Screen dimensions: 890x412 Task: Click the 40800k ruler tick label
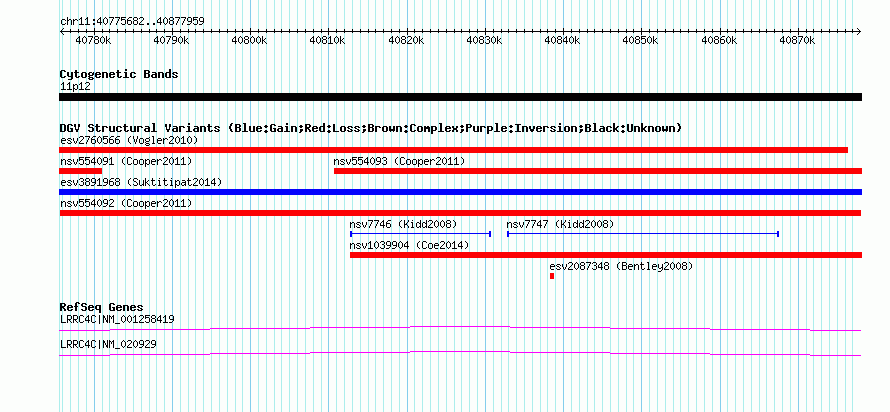point(249,41)
